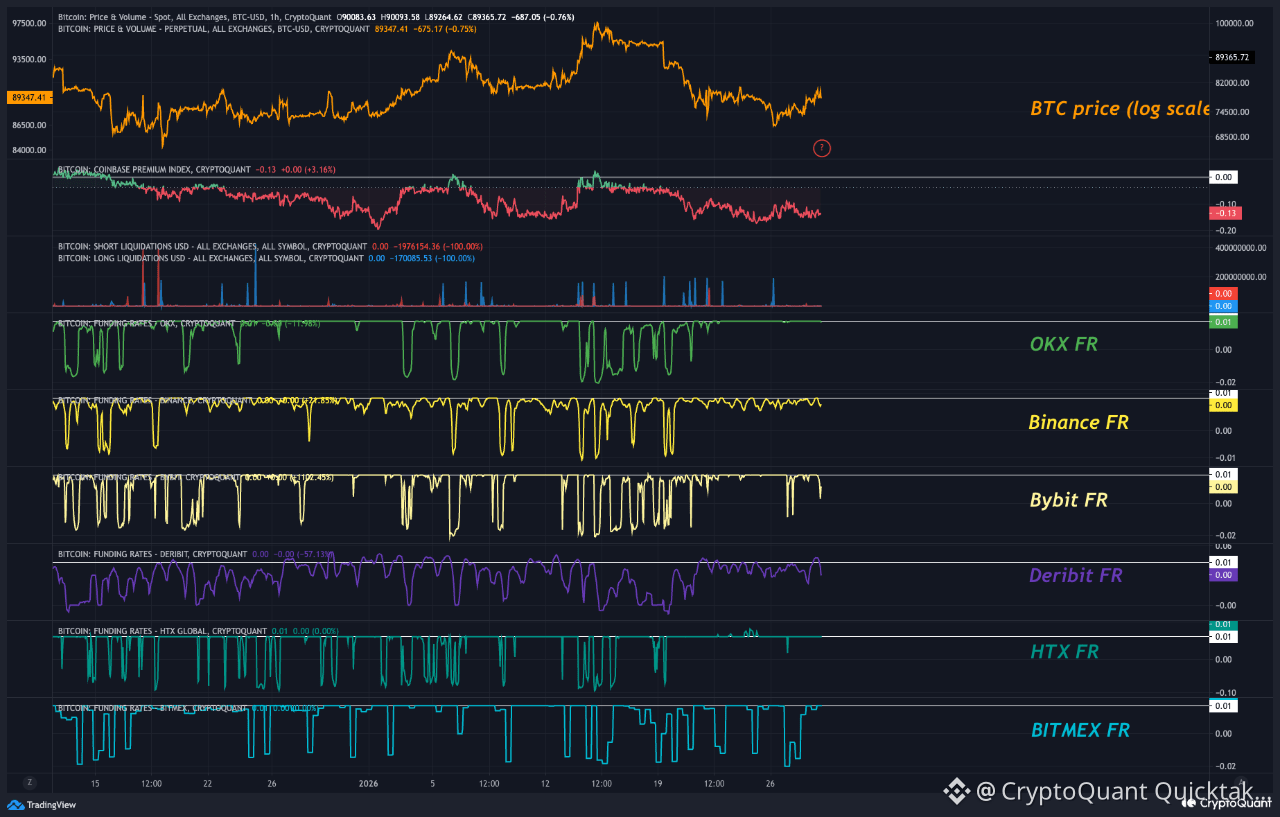Open the timezone Z button
Image resolution: width=1280 pixels, height=817 pixels.
click(x=30, y=782)
